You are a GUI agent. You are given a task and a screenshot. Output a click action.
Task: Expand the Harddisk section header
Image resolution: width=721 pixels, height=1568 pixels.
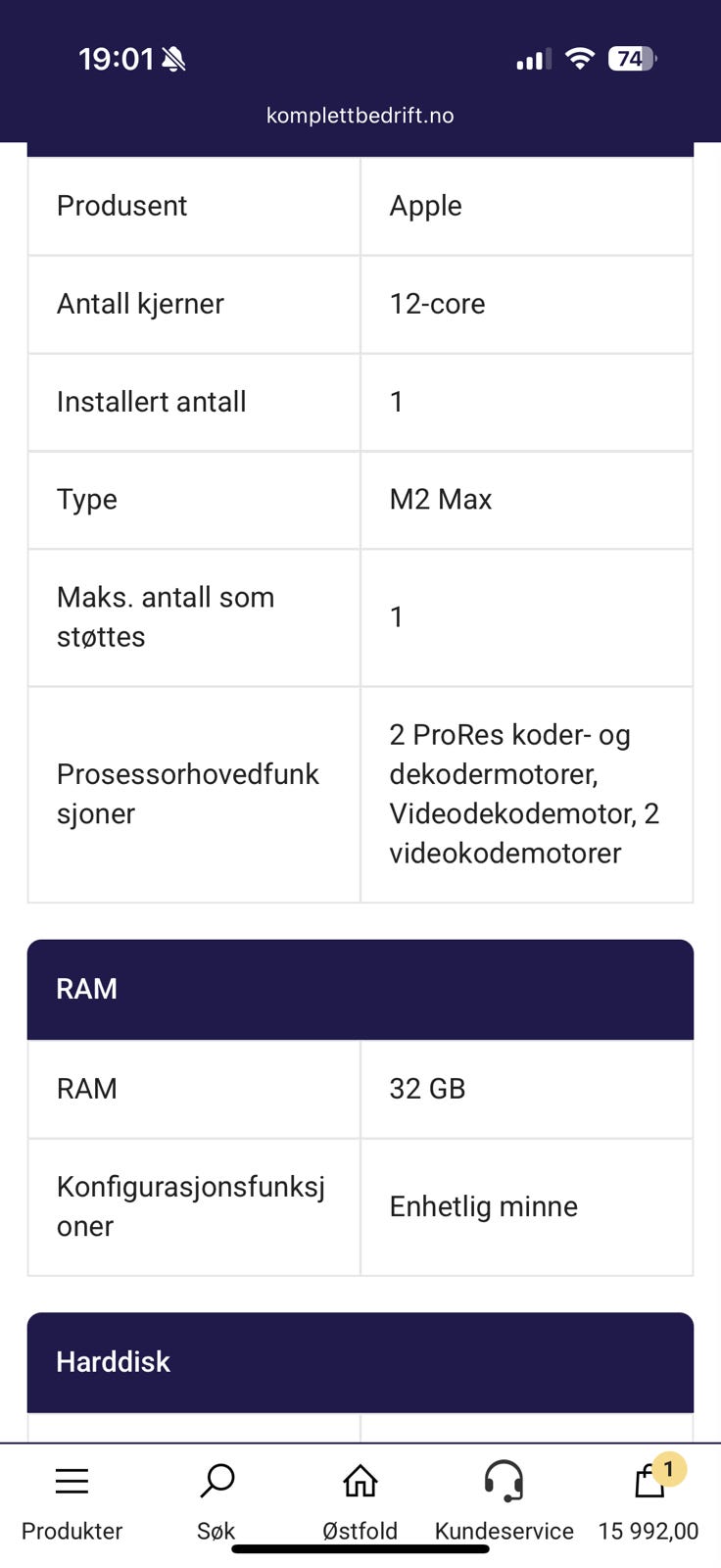point(360,1361)
